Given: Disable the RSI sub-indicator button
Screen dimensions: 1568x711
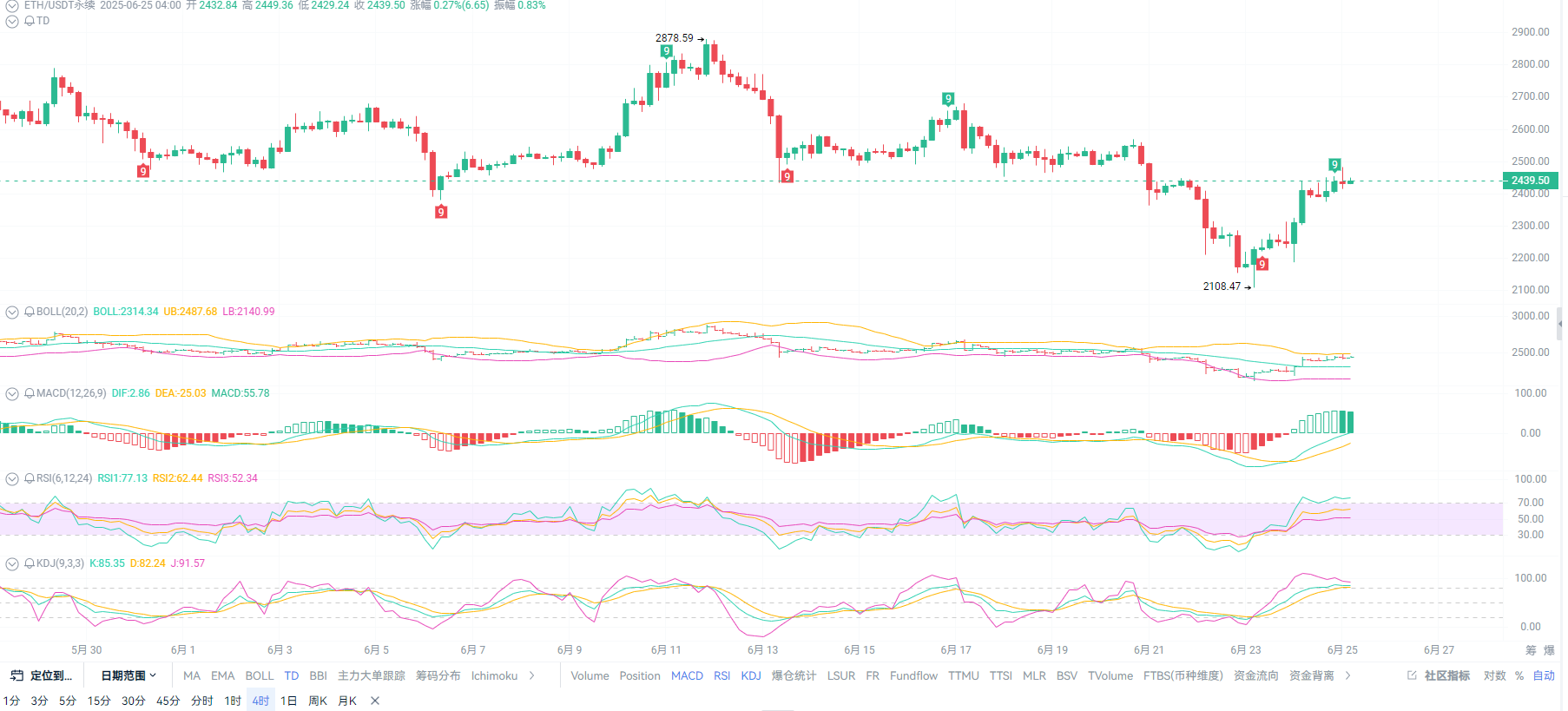Looking at the screenshot, I should point(721,675).
